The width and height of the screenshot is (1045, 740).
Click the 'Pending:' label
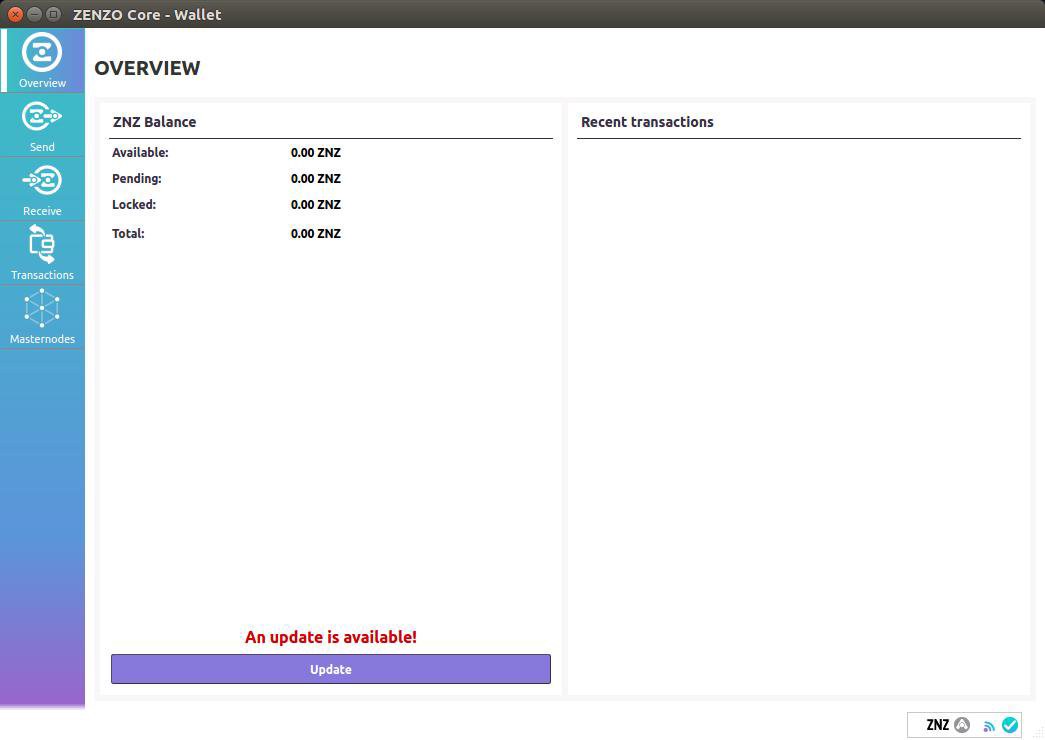137,179
